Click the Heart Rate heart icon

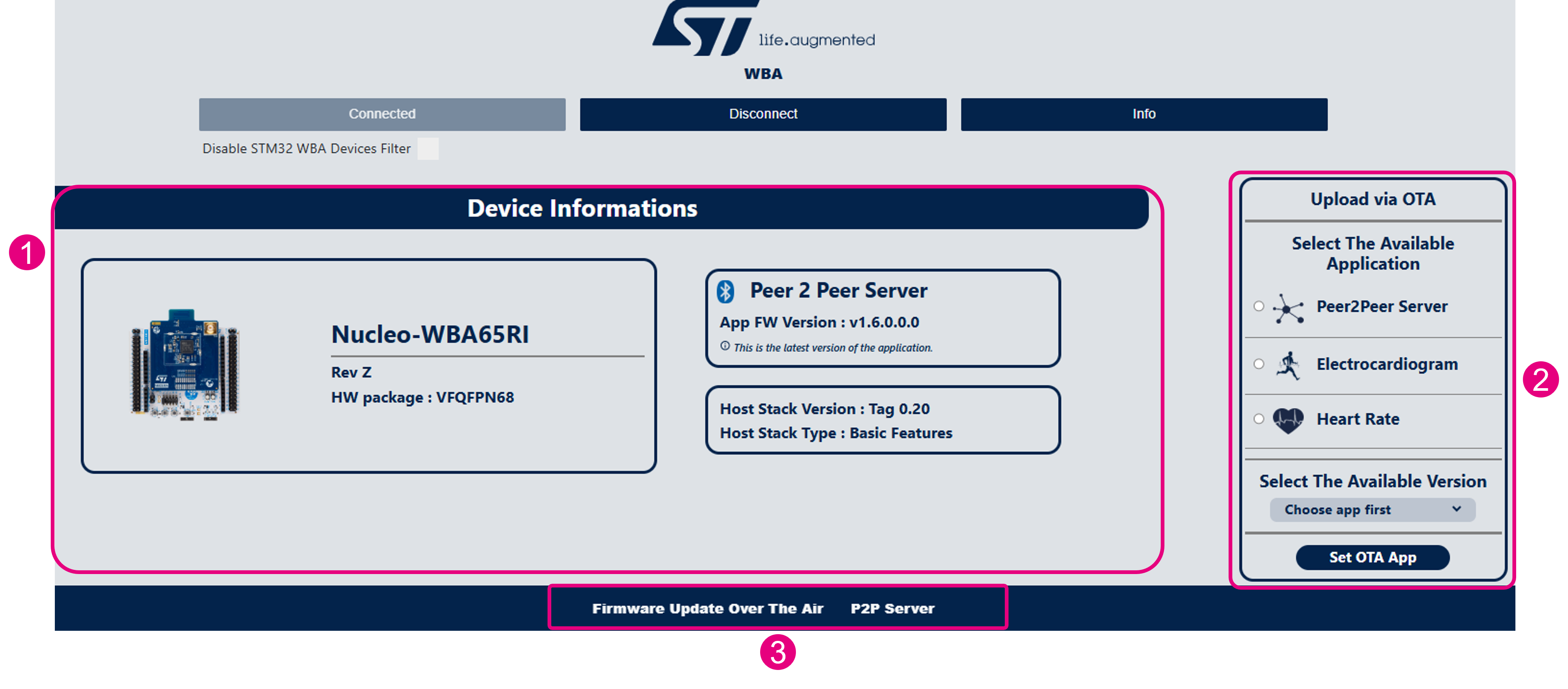click(x=1288, y=420)
